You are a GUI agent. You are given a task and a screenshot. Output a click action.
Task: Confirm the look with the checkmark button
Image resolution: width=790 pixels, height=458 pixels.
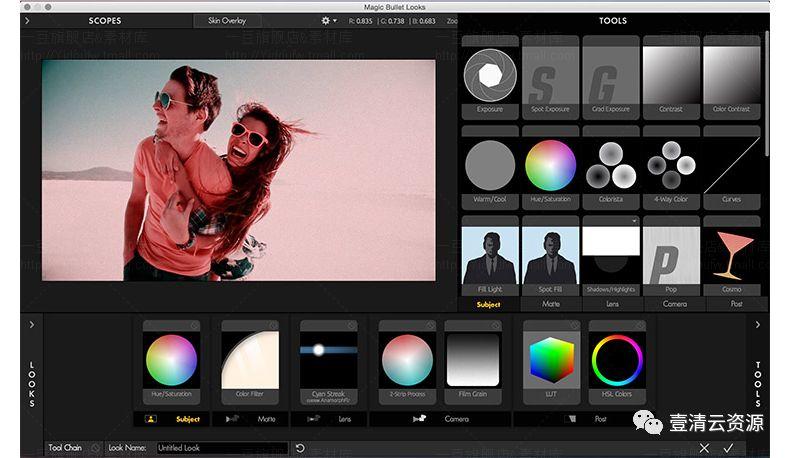[x=728, y=448]
